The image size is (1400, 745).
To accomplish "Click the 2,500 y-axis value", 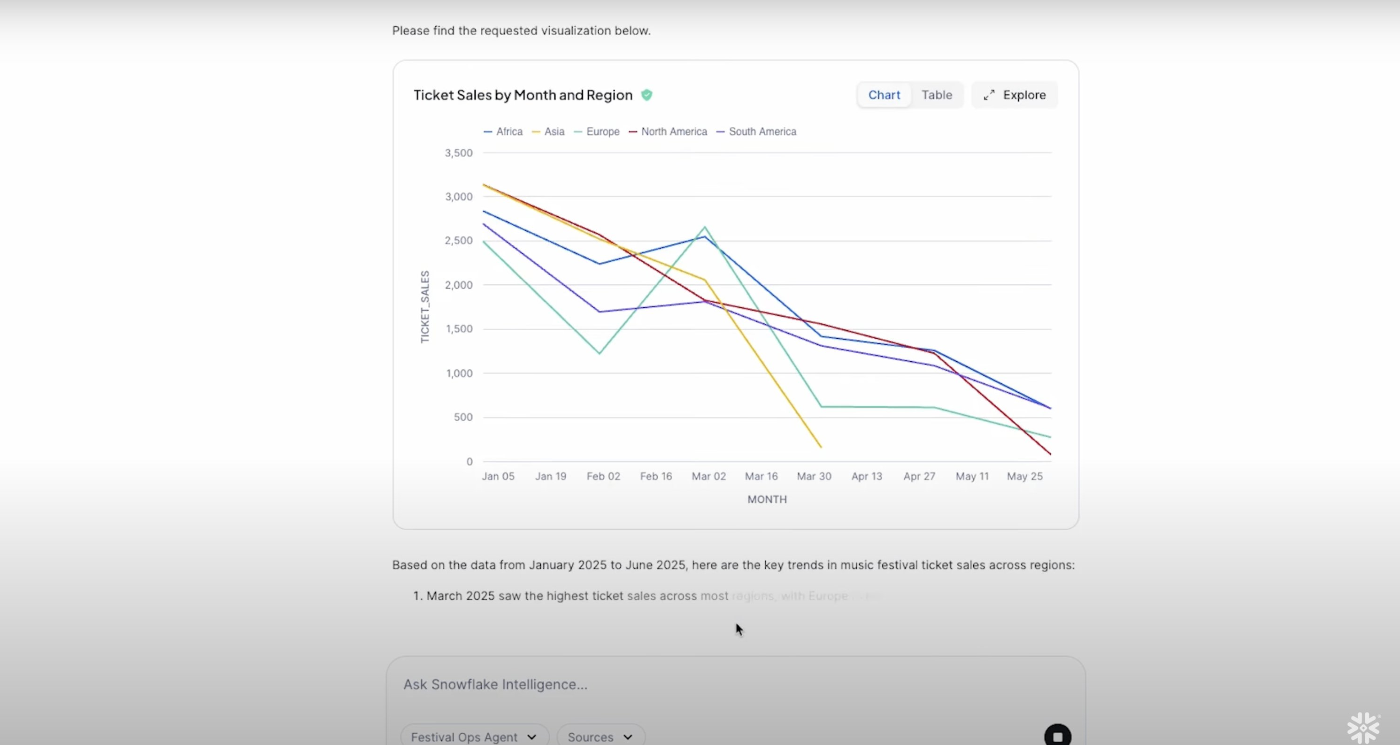I will pyautogui.click(x=458, y=241).
